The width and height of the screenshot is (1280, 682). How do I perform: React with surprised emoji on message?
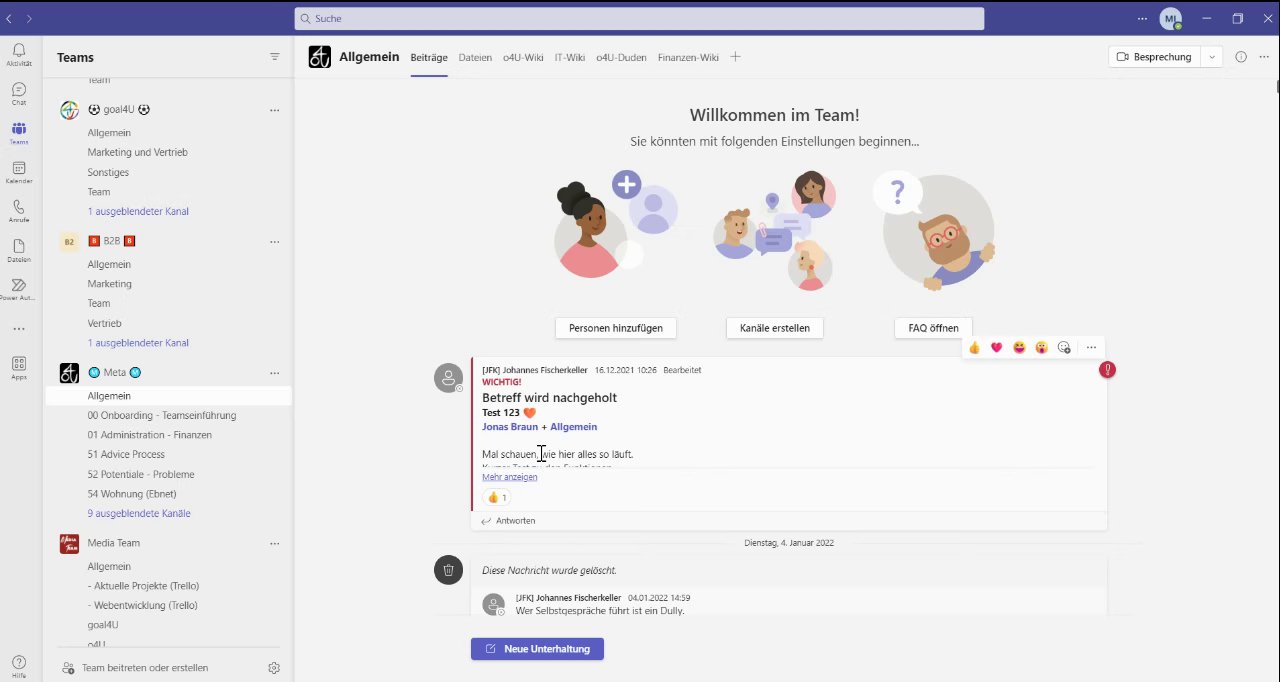click(x=1041, y=347)
